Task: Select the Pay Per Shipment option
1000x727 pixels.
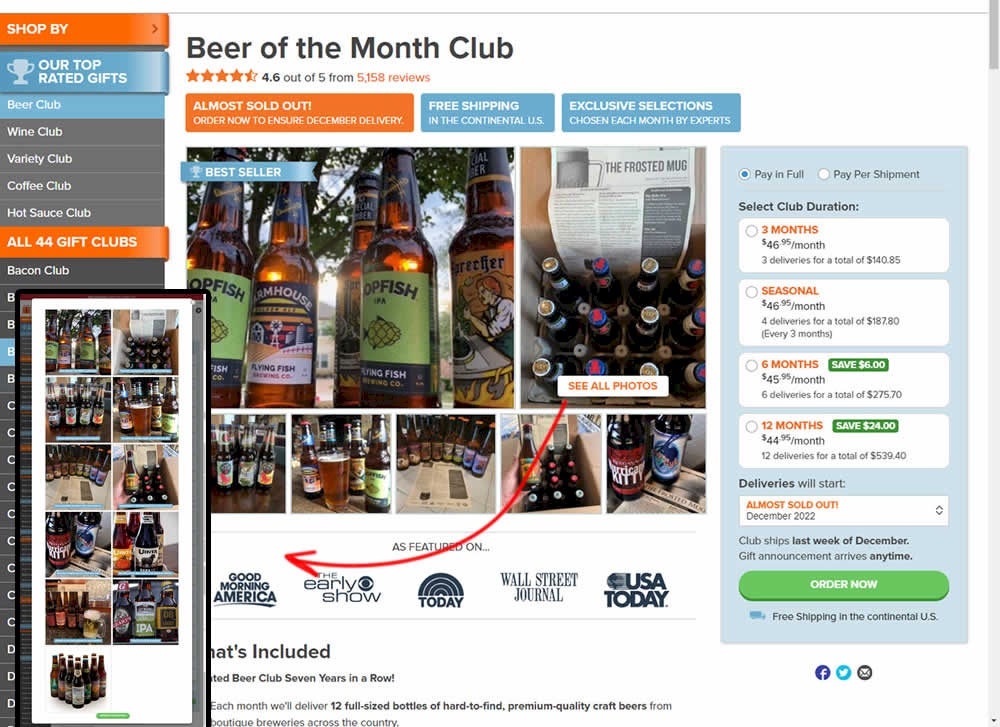Action: coord(824,174)
